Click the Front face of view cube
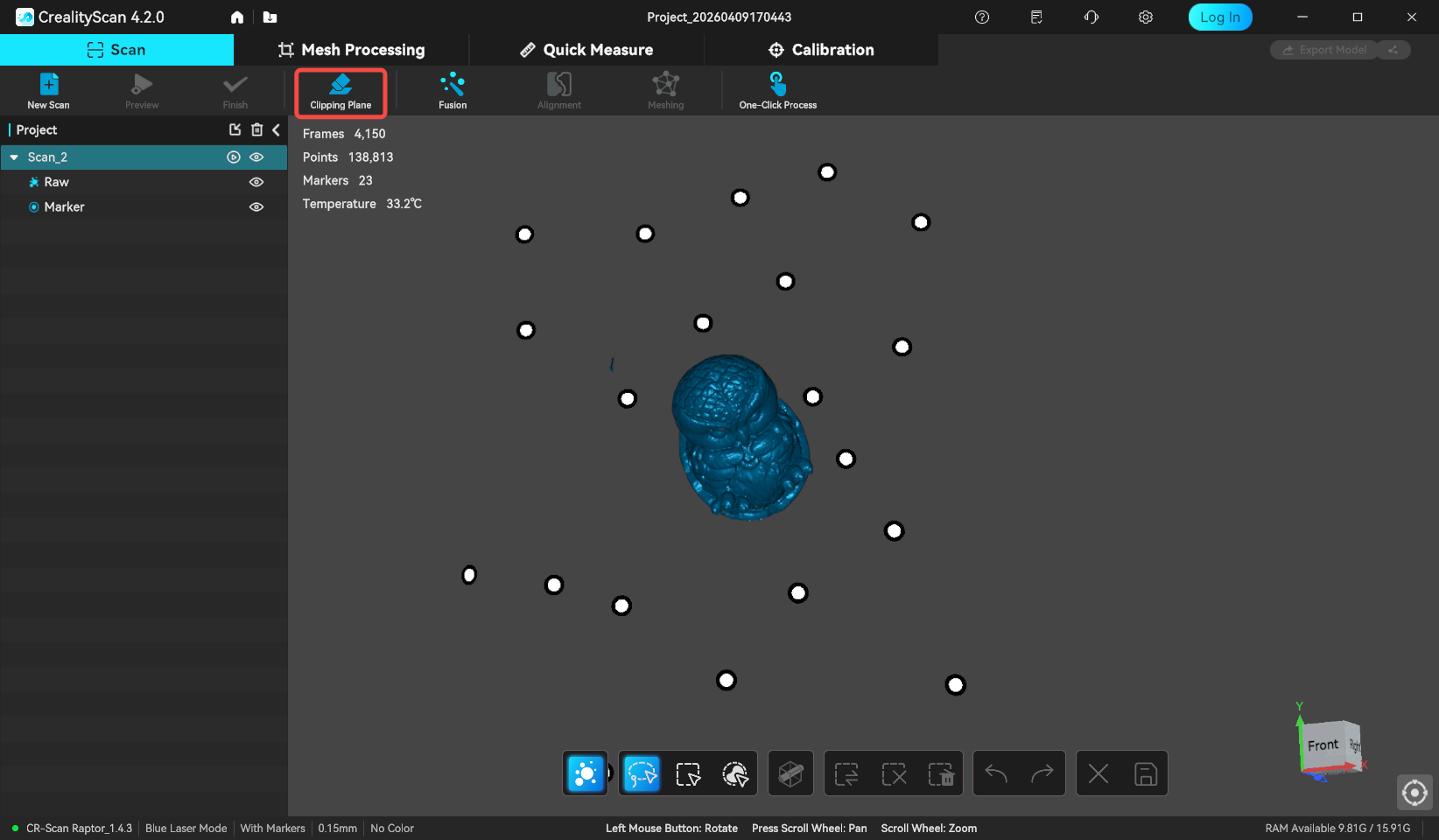1439x840 pixels. 1323,745
